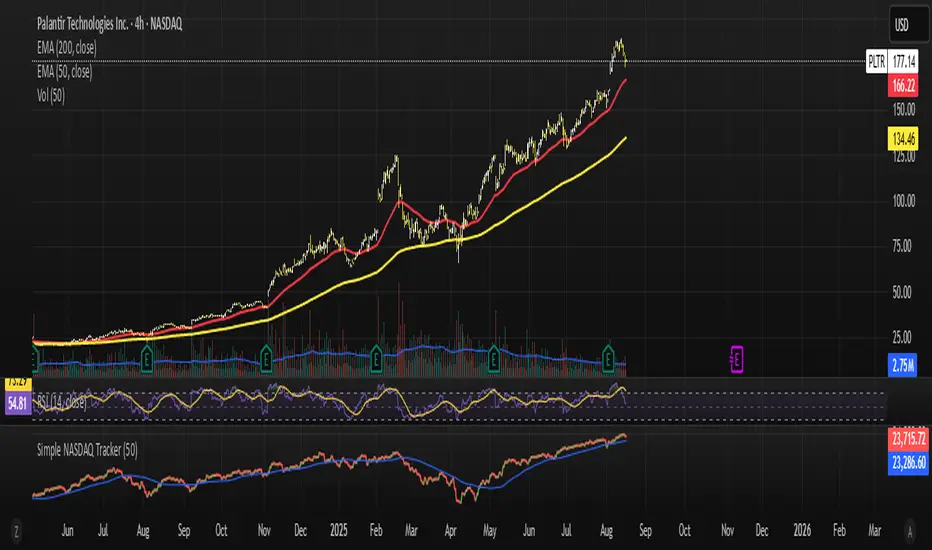The width and height of the screenshot is (932, 550).
Task: Click the May label on the time axis
Action: tap(489, 530)
